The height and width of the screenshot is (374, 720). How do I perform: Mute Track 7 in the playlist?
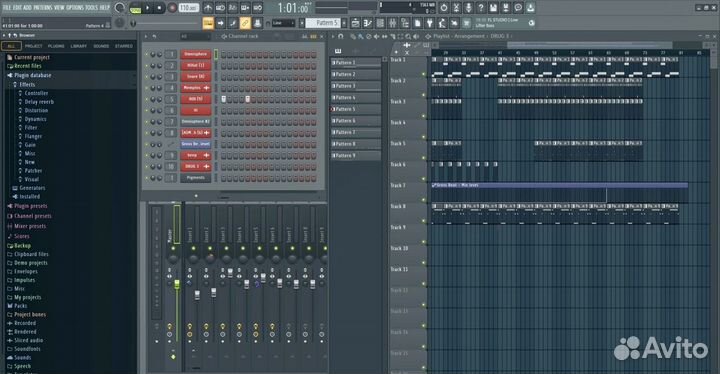[x=424, y=199]
